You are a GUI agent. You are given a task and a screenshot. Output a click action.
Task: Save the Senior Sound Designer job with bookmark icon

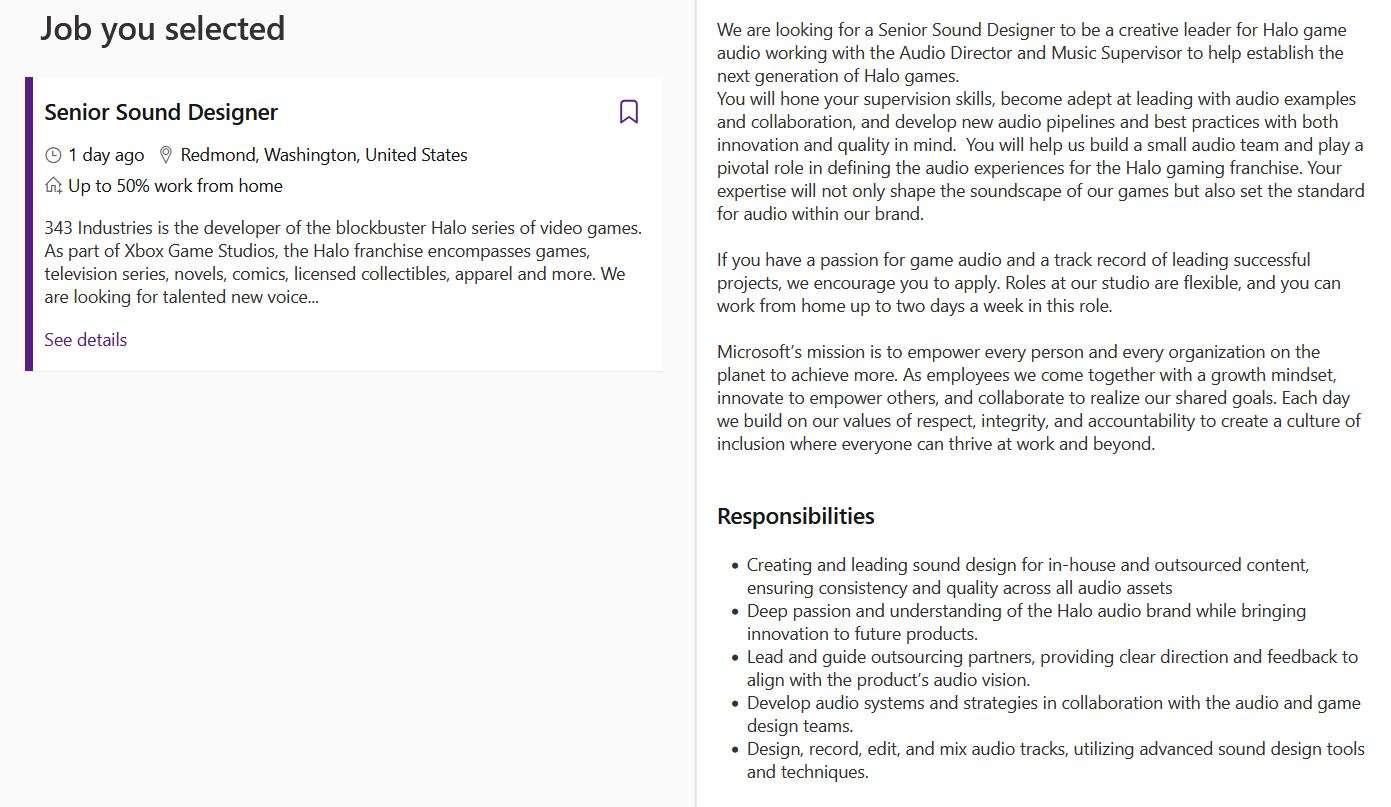click(628, 111)
